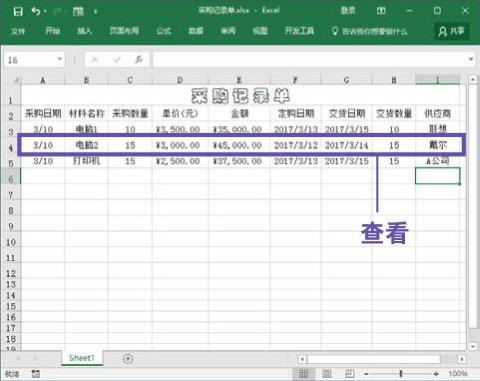Click the zoom in plus button
This screenshot has height=381, width=480.
(436, 374)
